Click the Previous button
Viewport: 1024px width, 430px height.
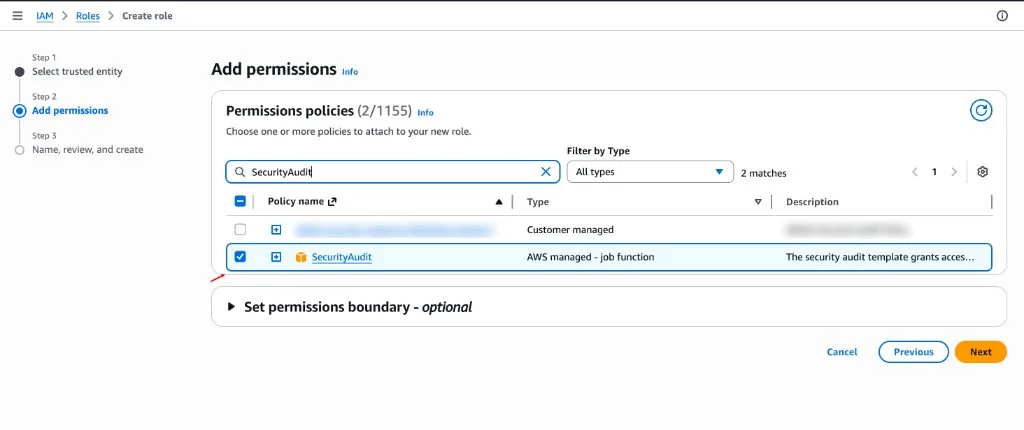914,352
